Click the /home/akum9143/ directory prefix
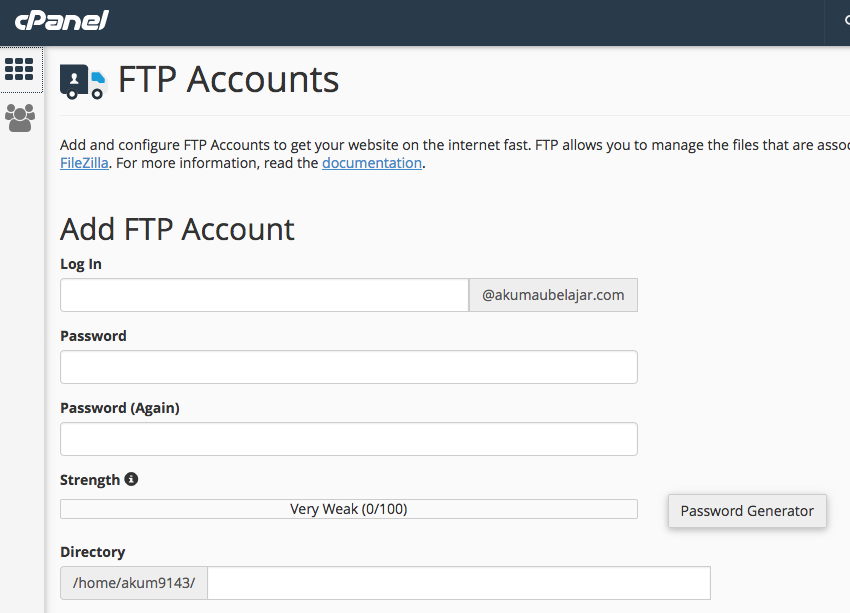850x613 pixels. (134, 583)
